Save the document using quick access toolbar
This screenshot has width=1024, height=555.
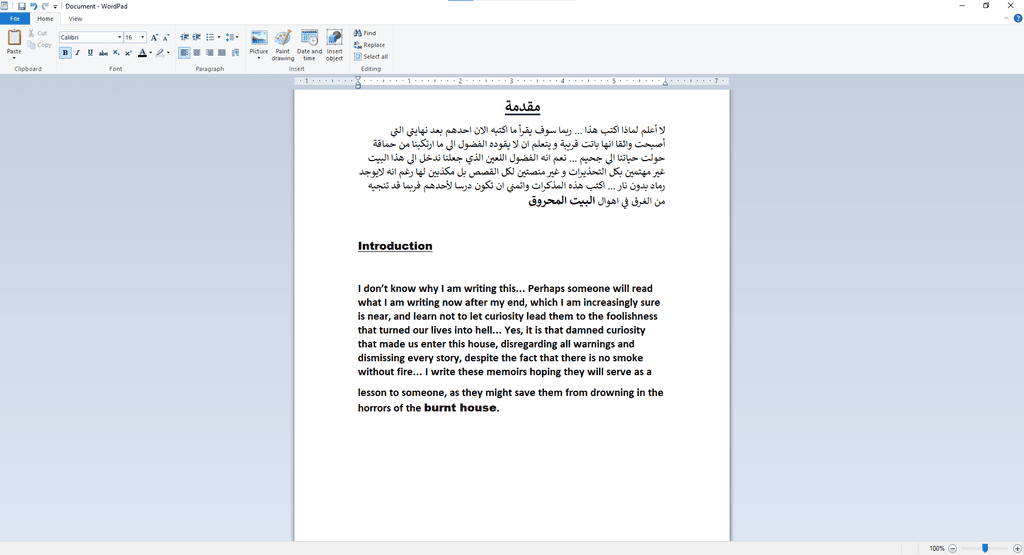point(22,6)
